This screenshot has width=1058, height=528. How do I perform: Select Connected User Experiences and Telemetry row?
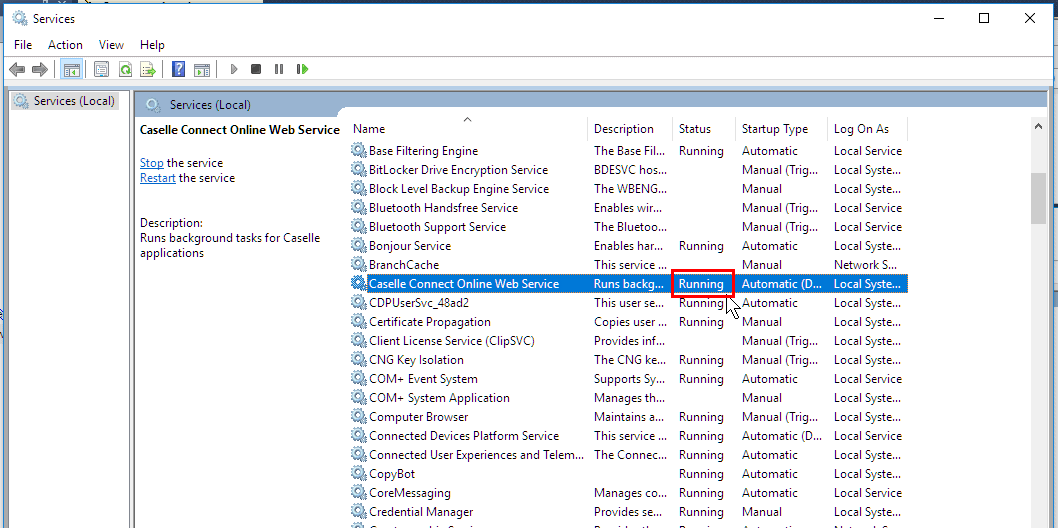pos(629,454)
